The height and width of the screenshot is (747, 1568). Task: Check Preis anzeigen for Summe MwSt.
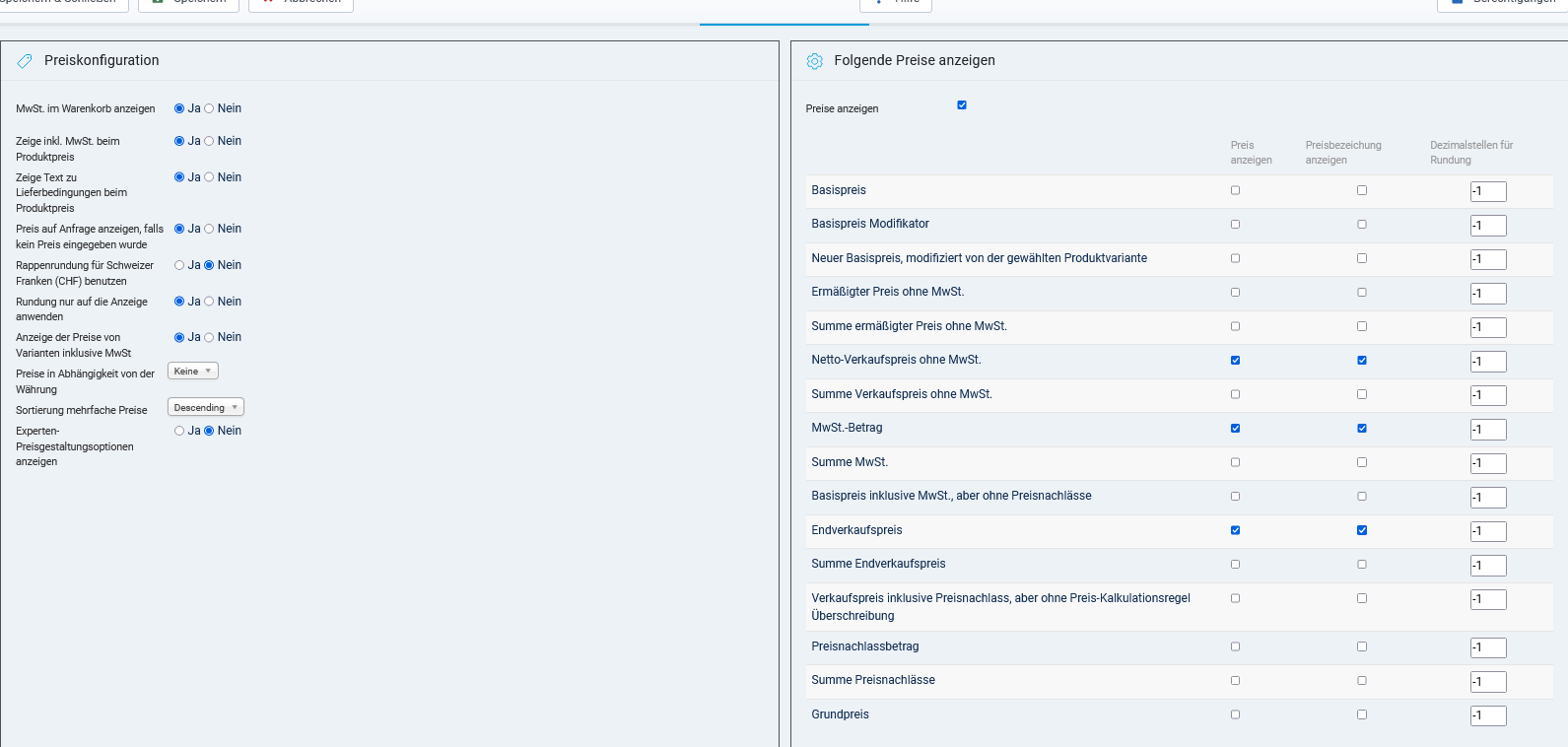1235,462
